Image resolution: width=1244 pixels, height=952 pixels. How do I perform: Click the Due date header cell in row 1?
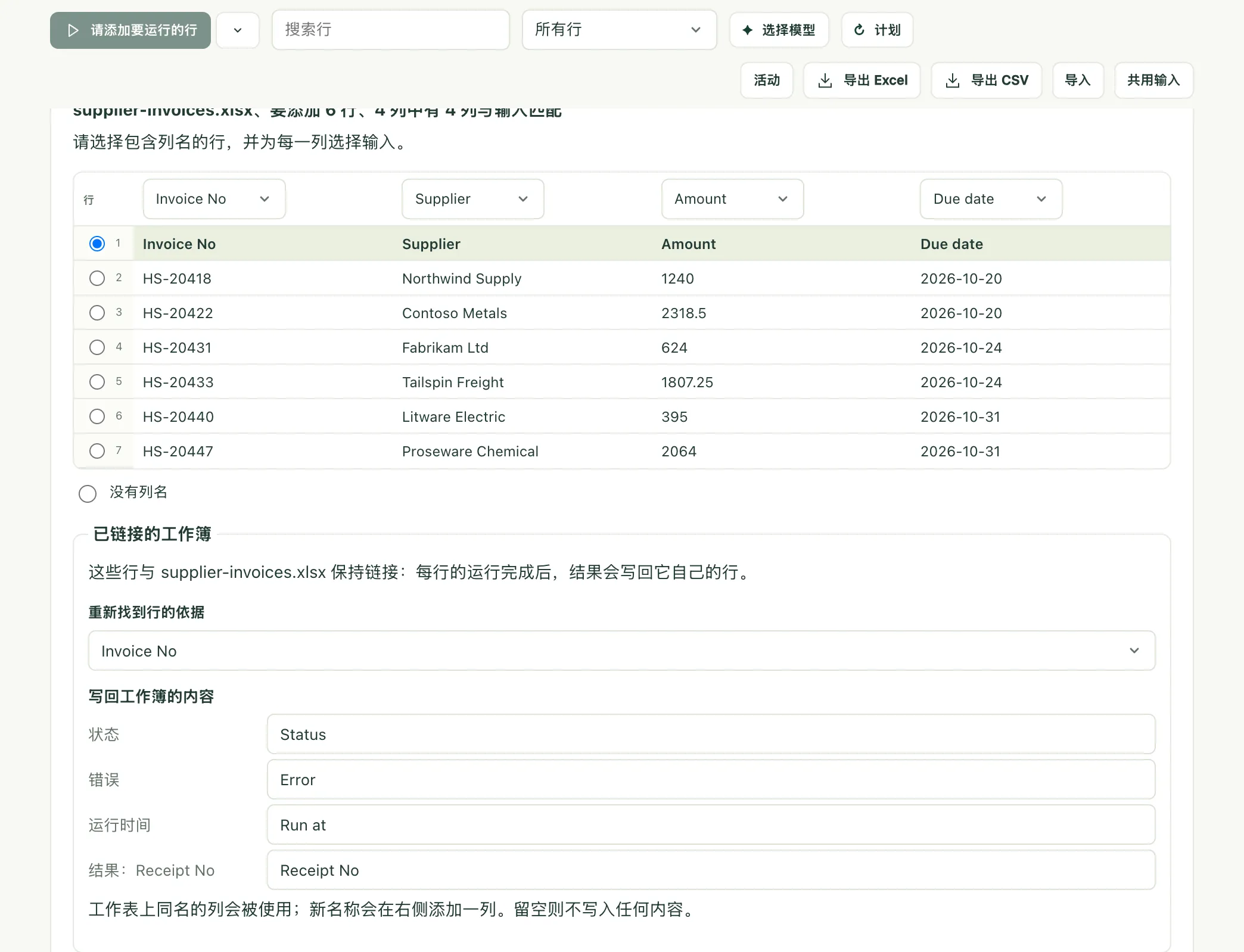(x=951, y=244)
